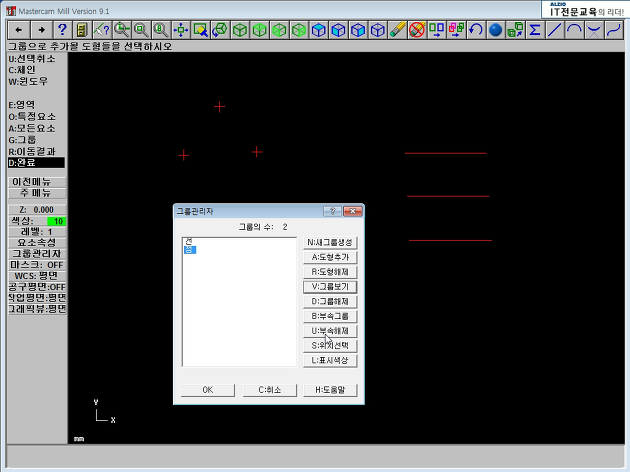
Task: Click the Sigma summation toolbar icon
Action: tap(535, 30)
